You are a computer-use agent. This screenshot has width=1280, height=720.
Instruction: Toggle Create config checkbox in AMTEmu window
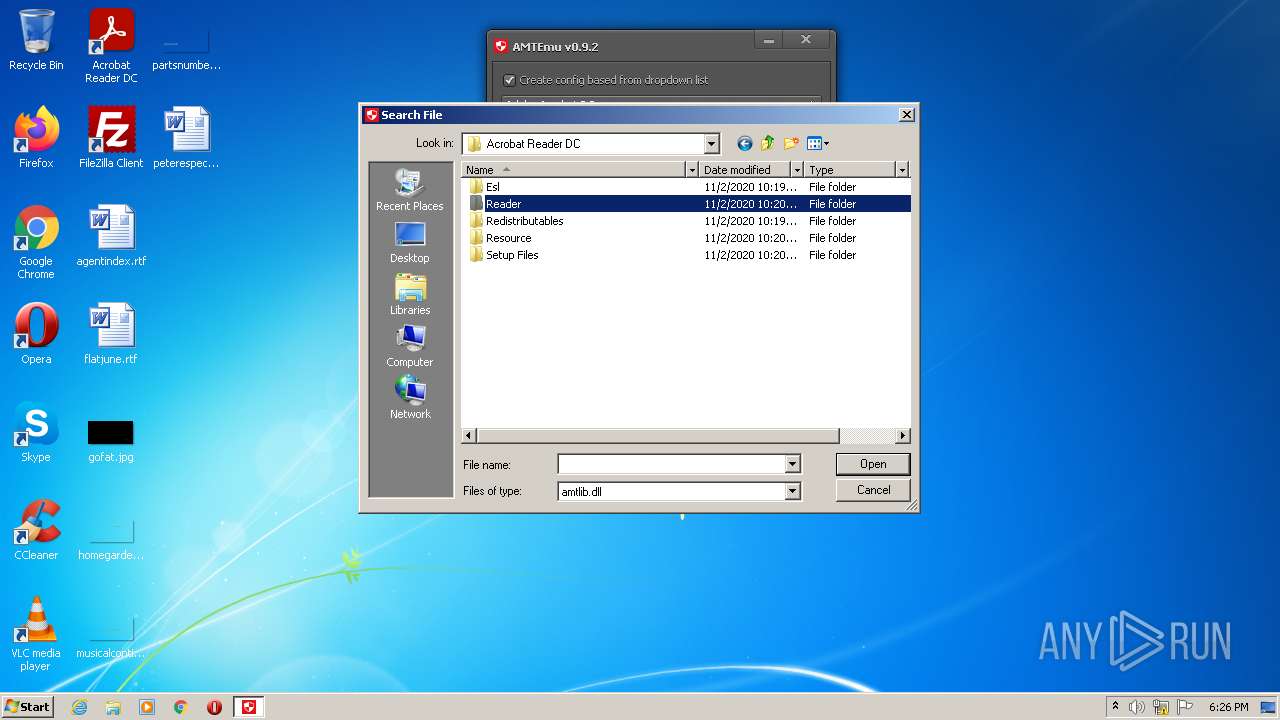[x=509, y=80]
